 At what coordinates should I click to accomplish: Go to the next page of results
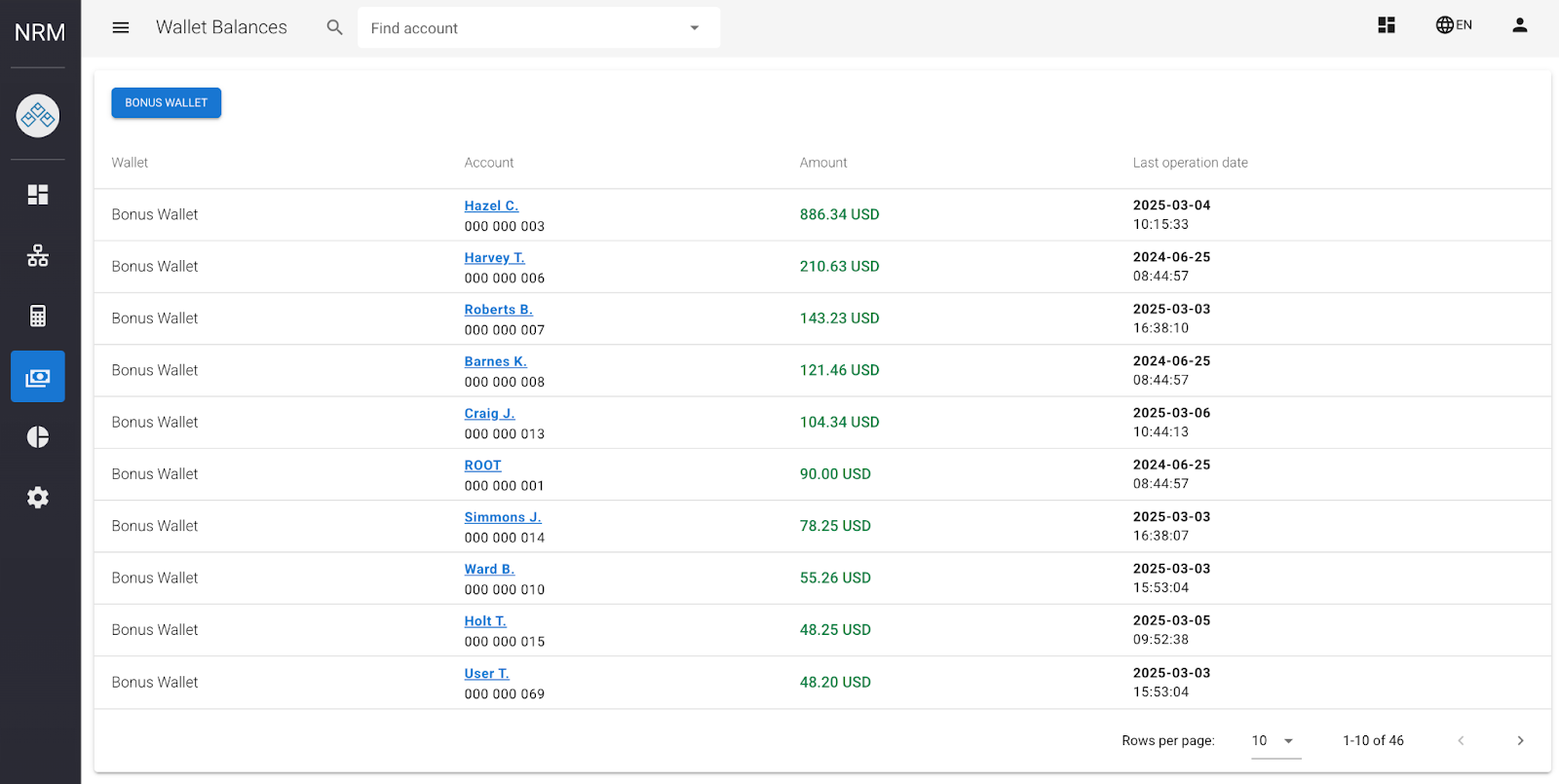[1520, 741]
